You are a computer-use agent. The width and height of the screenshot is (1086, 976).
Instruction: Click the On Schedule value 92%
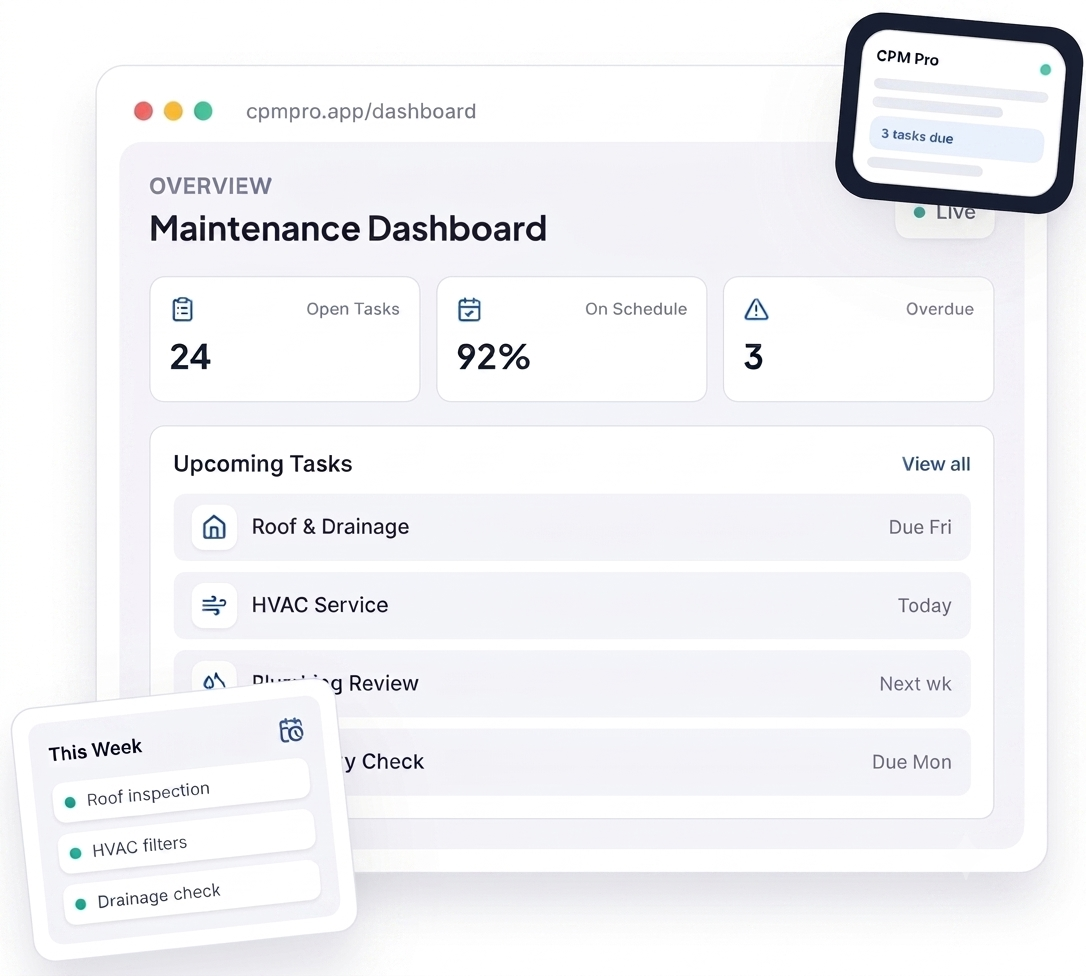coord(493,357)
